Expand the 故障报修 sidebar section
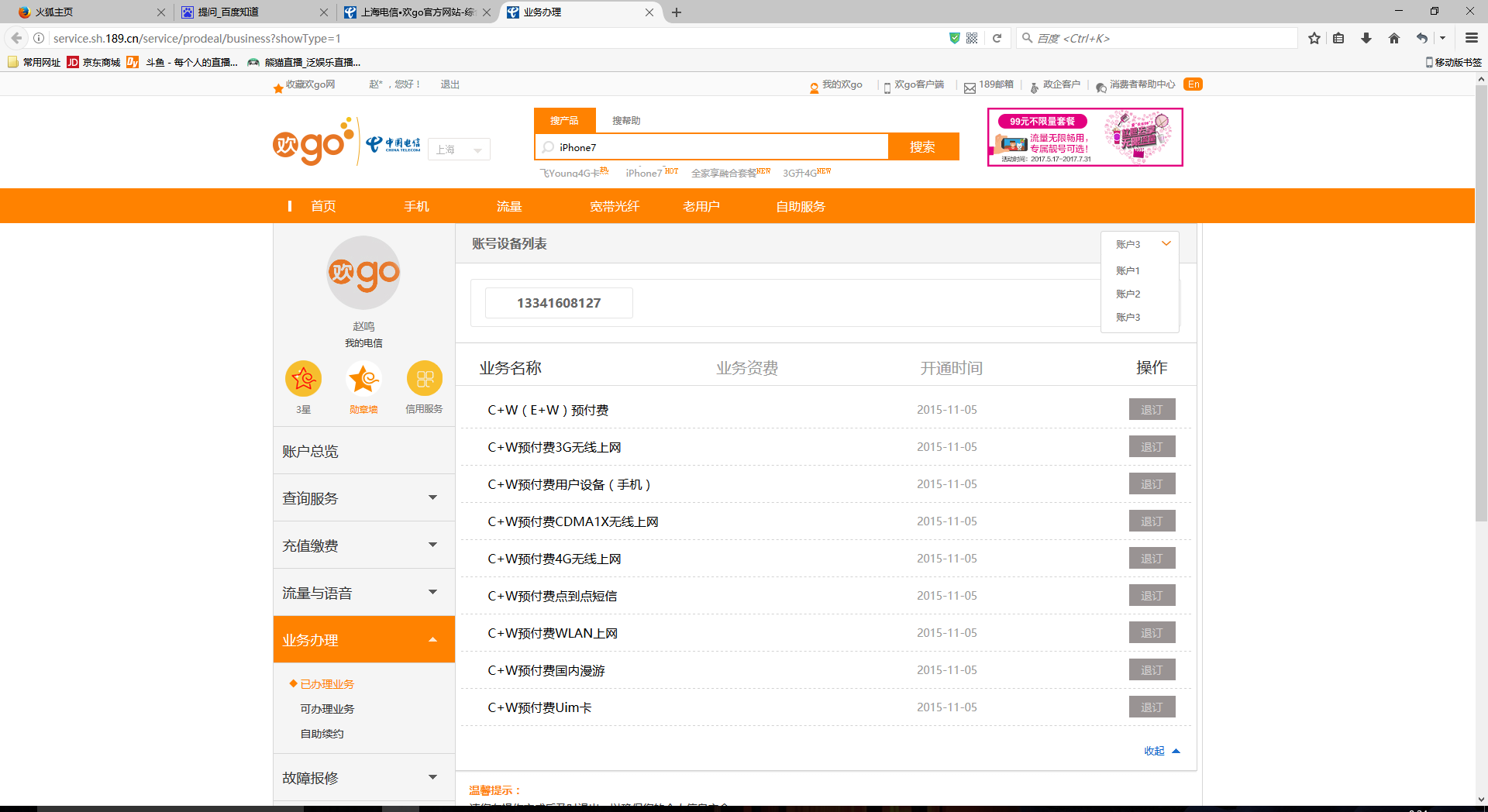Screen dimensions: 1488x812 click(x=363, y=777)
